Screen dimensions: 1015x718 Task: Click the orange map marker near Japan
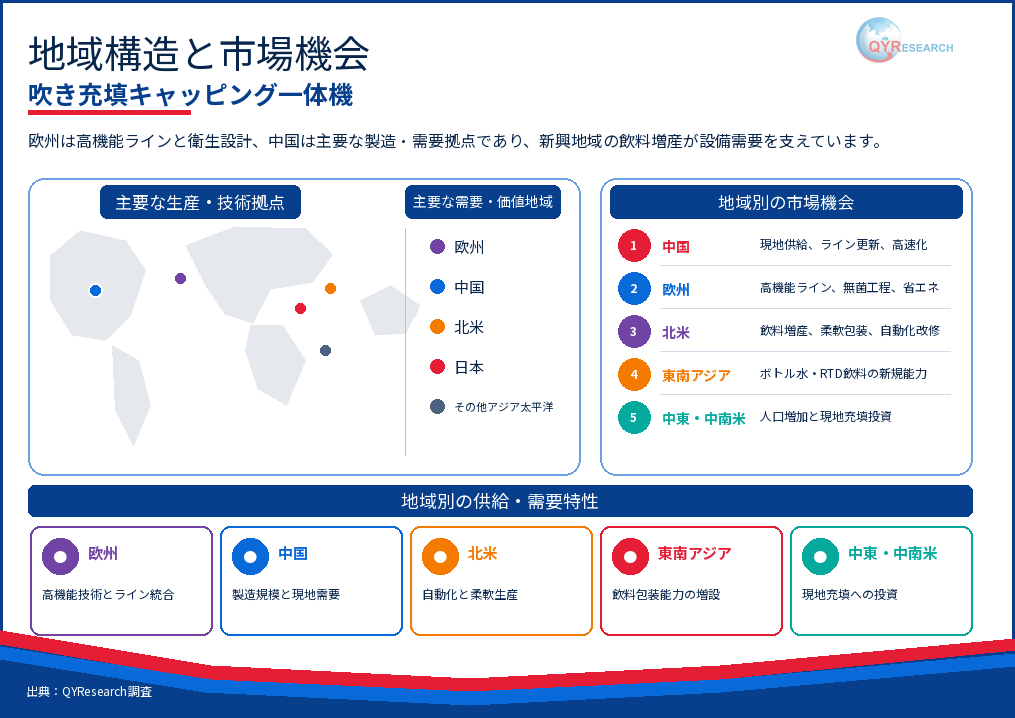[x=330, y=288]
